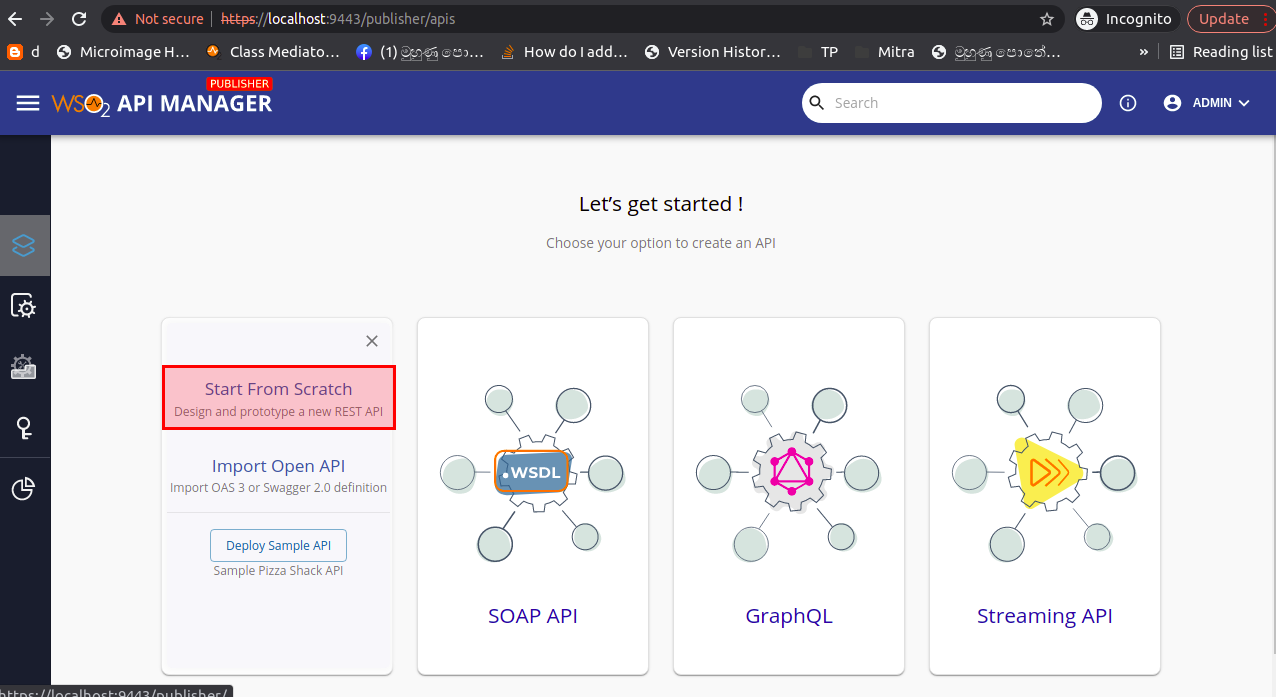Open the Mitra bookmarks folder

pyautogui.click(x=885, y=52)
